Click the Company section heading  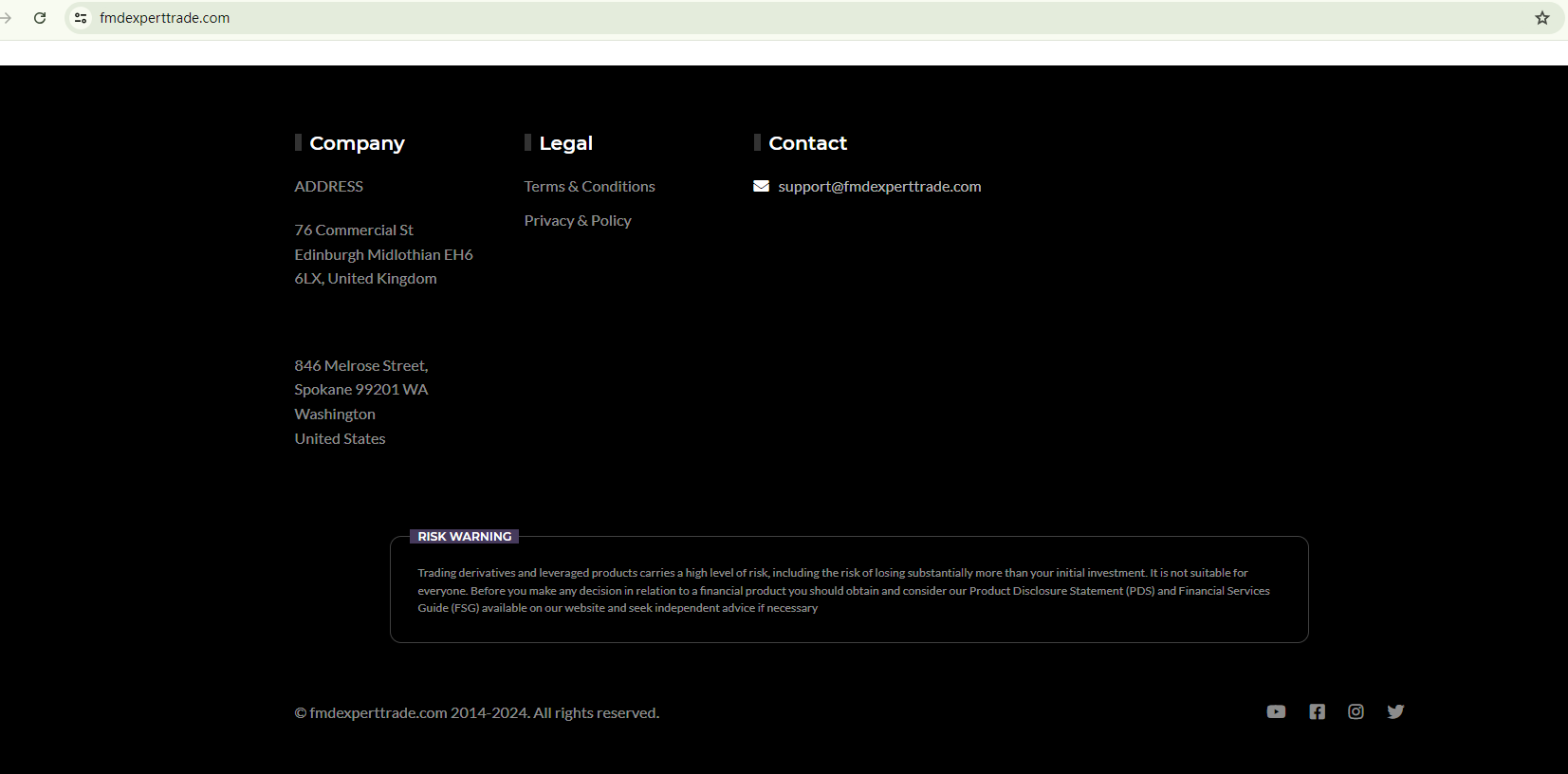click(357, 143)
